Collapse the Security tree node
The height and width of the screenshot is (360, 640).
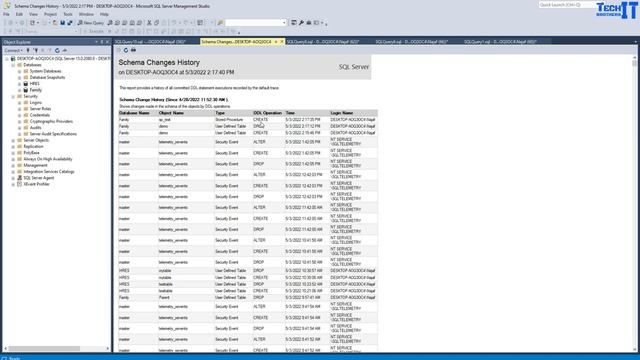point(13,96)
